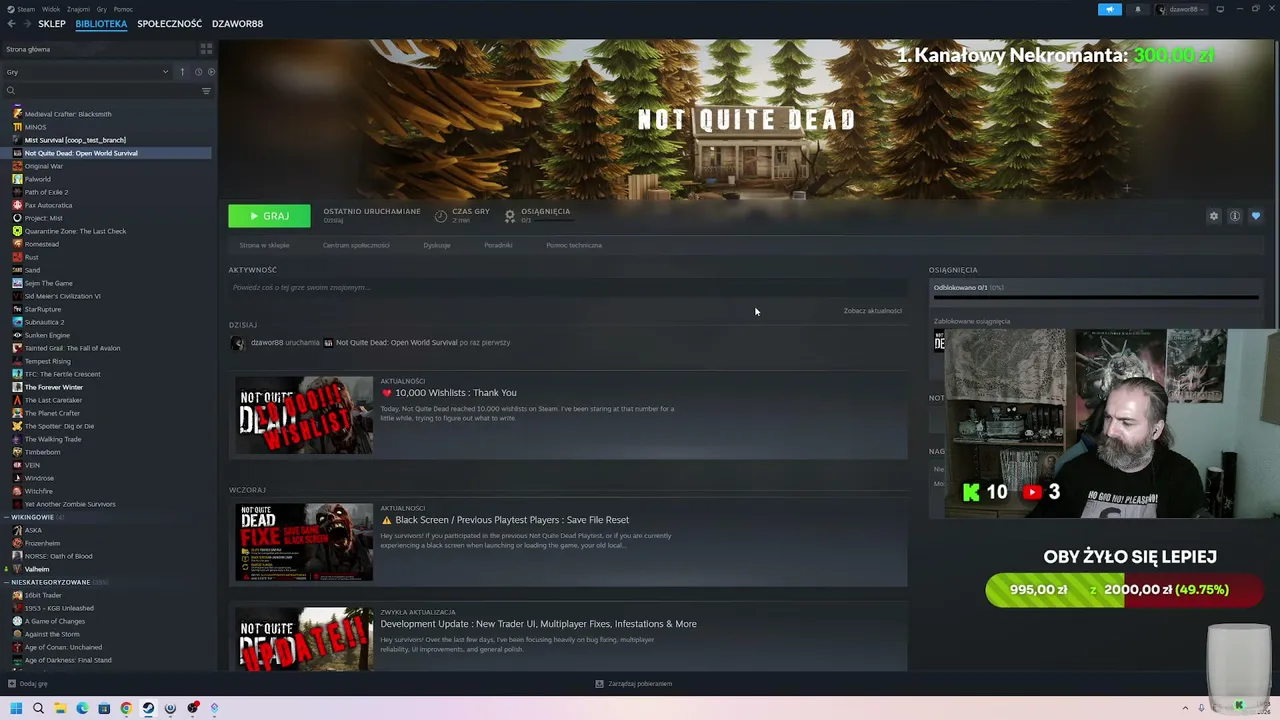Select Subnautica 2 in game list
1280x720 pixels.
[x=44, y=322]
